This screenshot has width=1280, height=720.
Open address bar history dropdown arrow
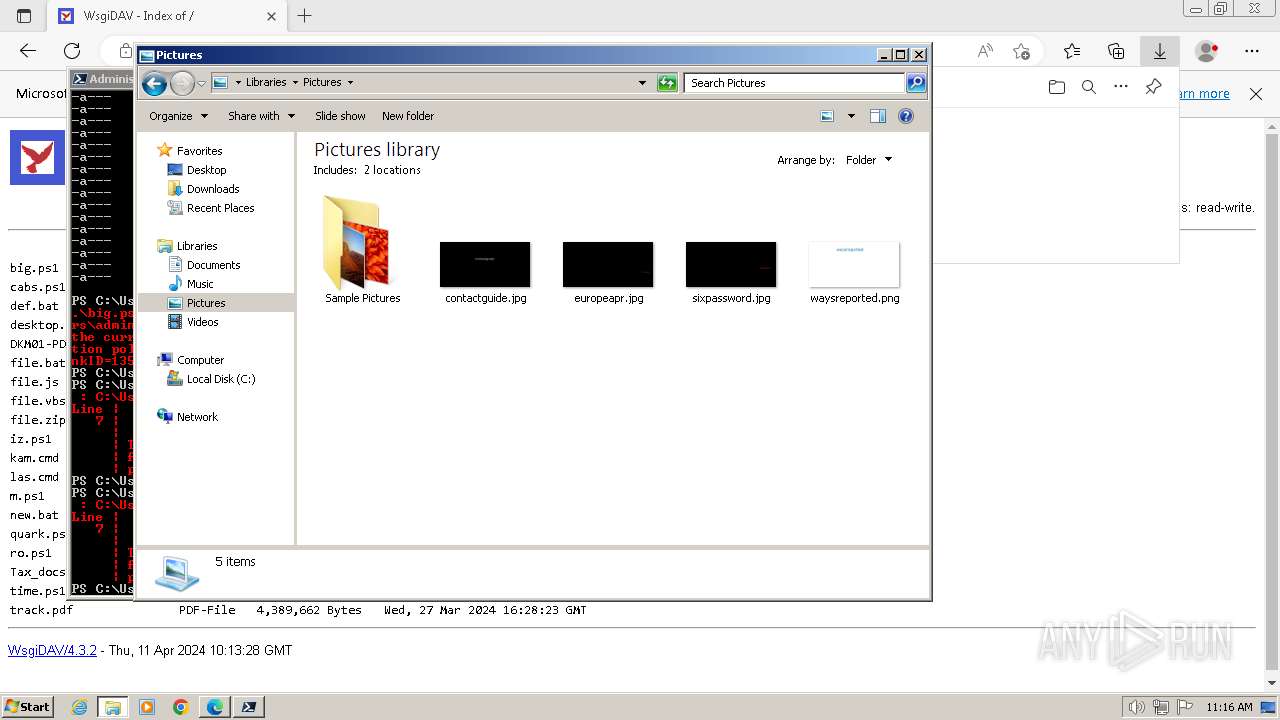642,83
